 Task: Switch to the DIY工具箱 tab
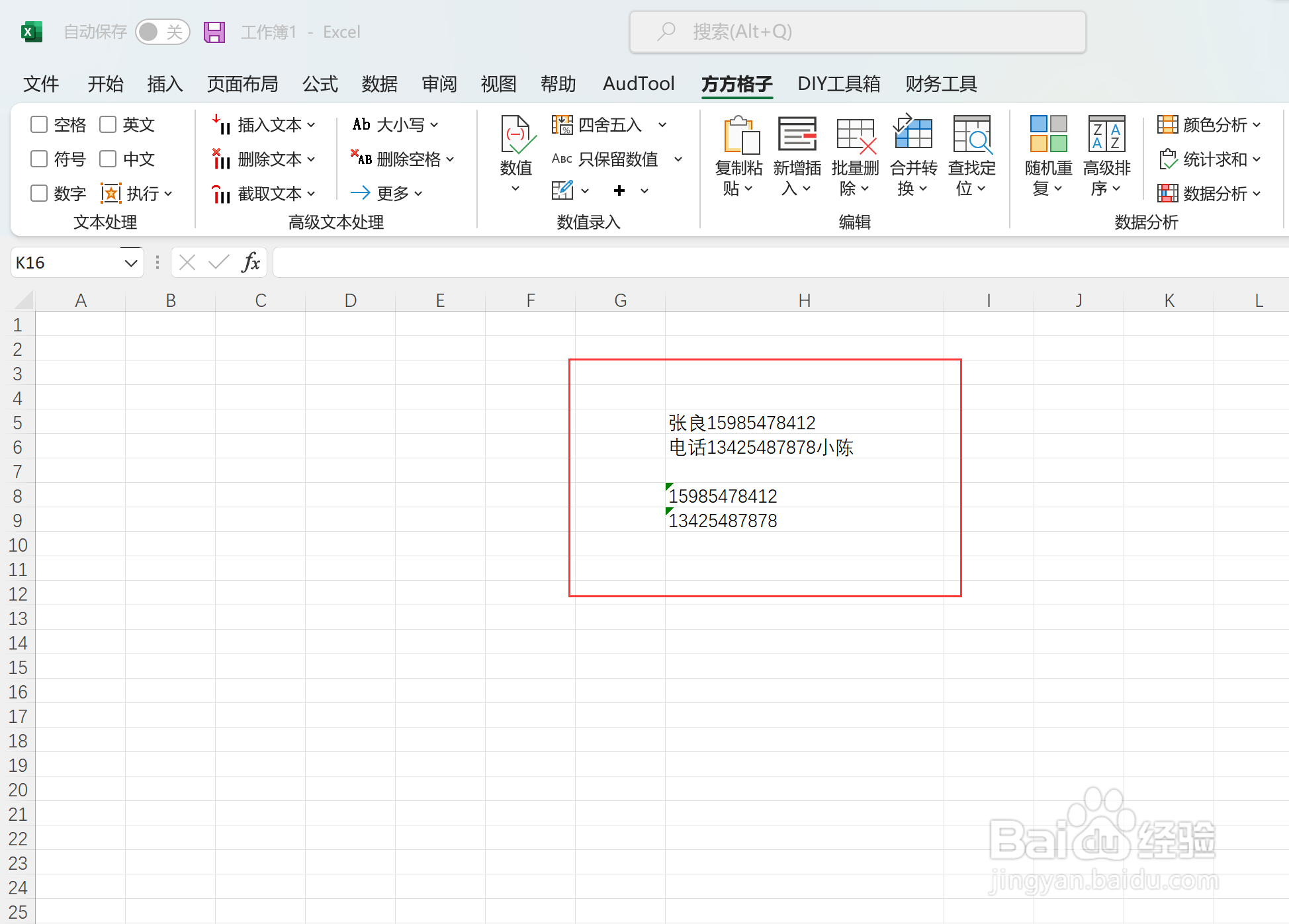[838, 83]
